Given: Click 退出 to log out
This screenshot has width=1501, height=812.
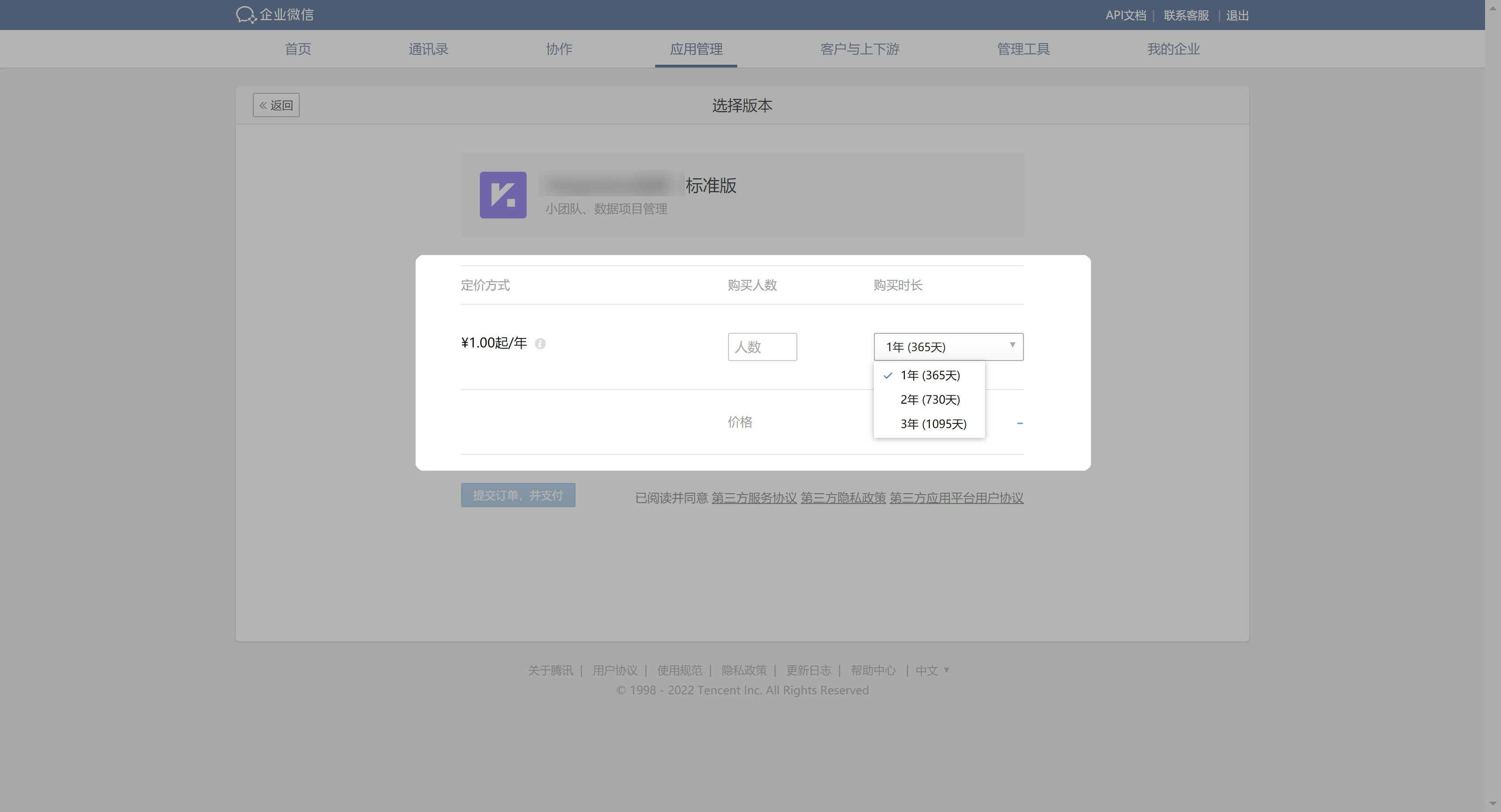Looking at the screenshot, I should [1237, 15].
